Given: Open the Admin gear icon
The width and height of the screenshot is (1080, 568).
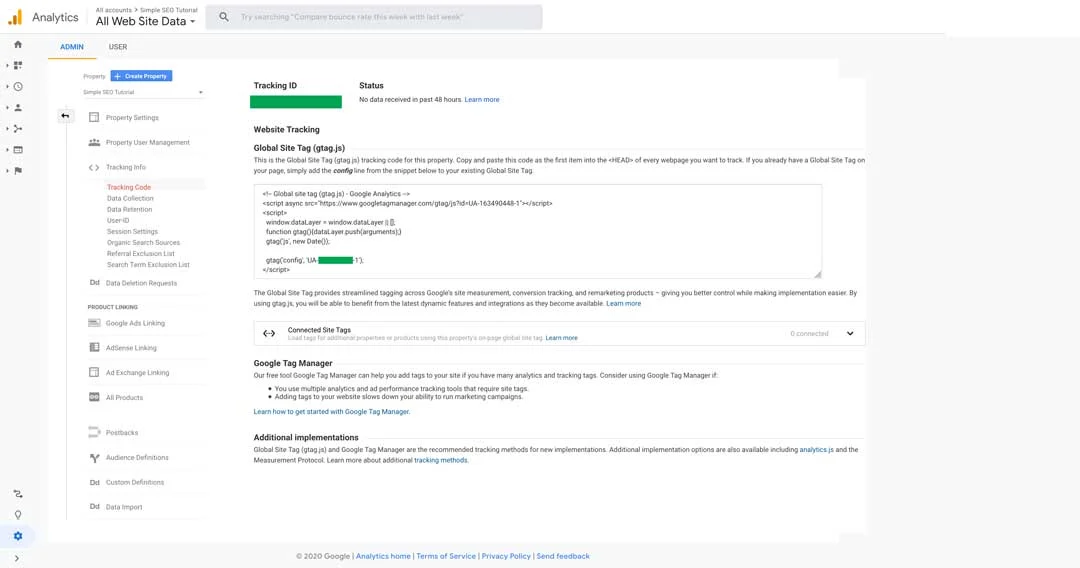Looking at the screenshot, I should click(x=18, y=536).
